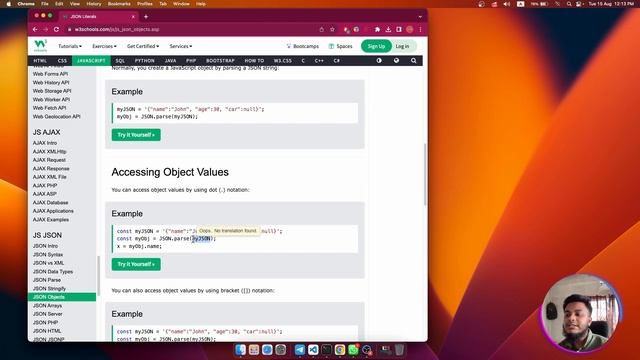The image size is (640, 360).
Task: Open JSON Intro in the sidebar
Action: [45, 246]
